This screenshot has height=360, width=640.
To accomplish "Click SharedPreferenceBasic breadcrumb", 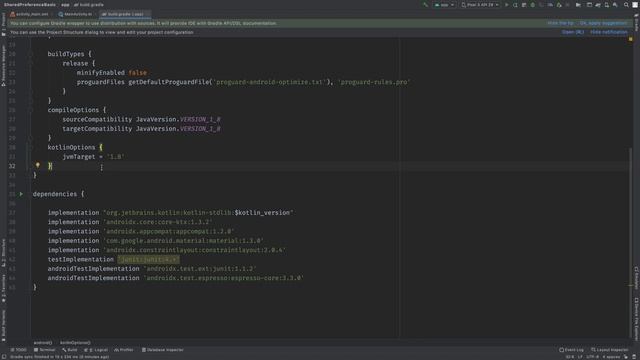I will (30, 5).
